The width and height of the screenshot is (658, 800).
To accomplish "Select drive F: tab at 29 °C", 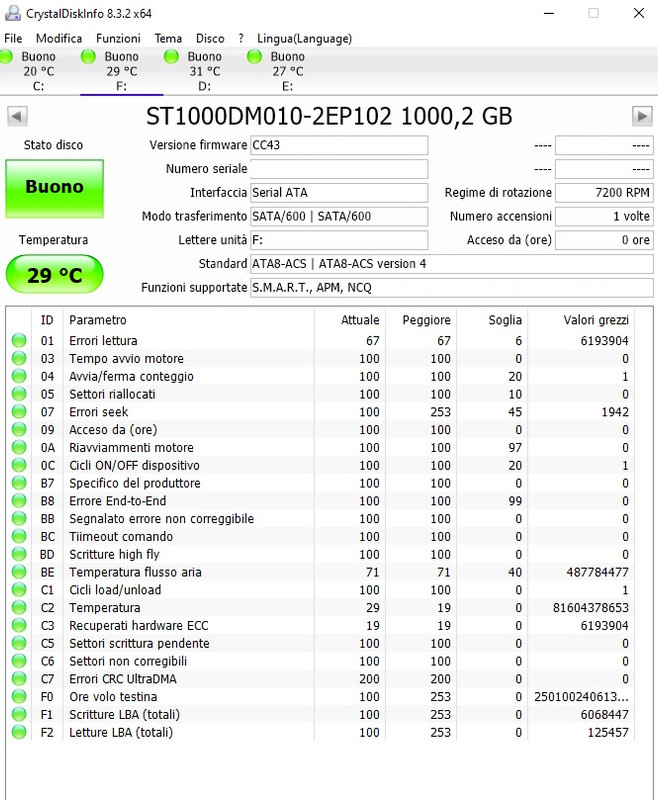I will click(121, 71).
